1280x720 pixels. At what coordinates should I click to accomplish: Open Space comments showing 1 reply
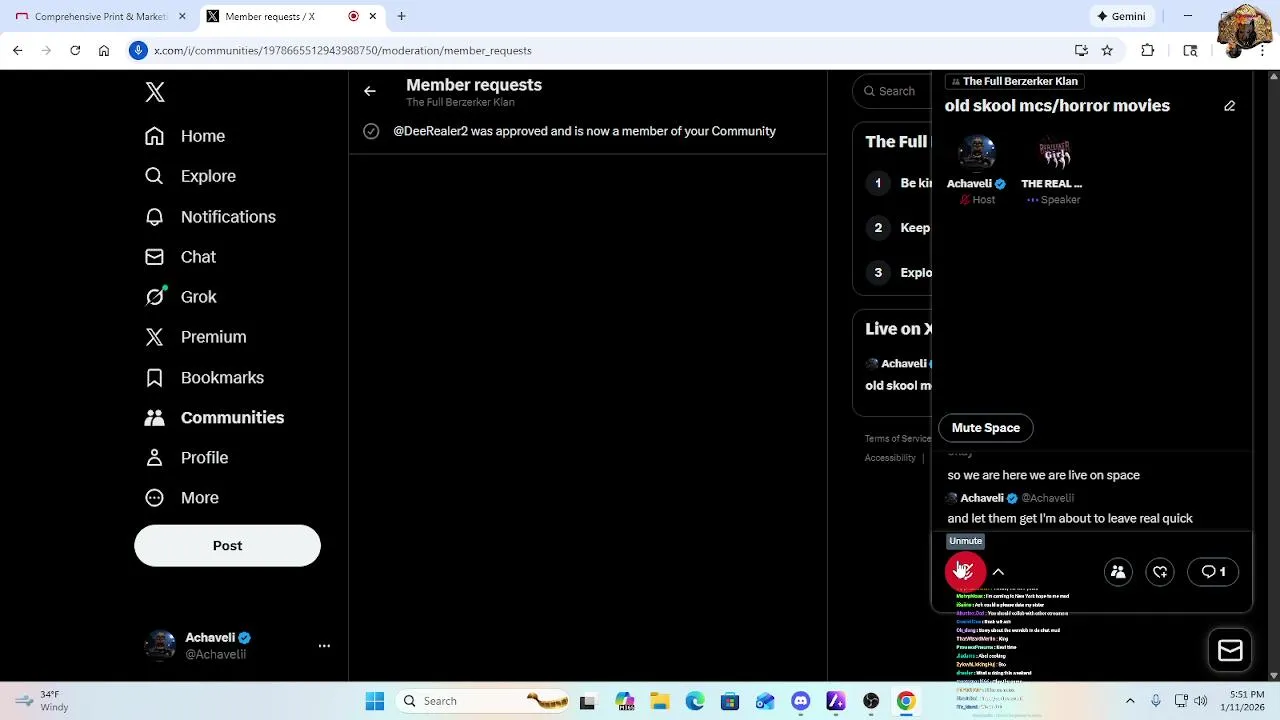tap(1213, 572)
